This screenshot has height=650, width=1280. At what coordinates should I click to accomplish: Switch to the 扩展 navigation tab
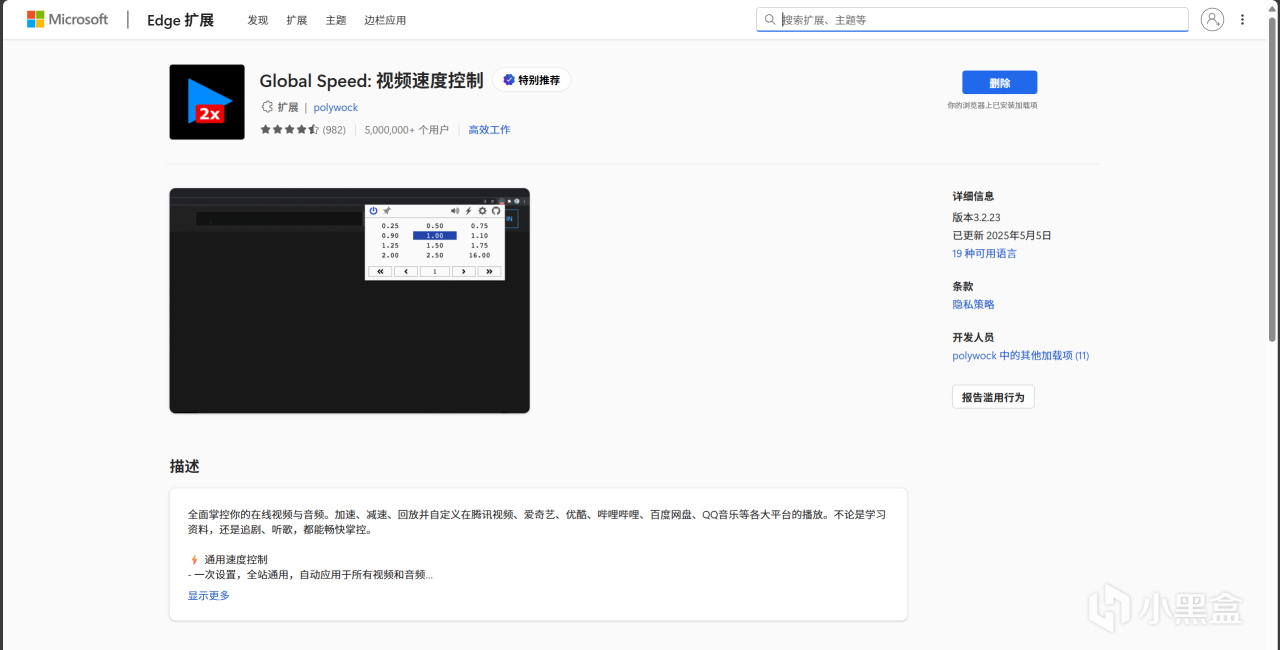297,20
